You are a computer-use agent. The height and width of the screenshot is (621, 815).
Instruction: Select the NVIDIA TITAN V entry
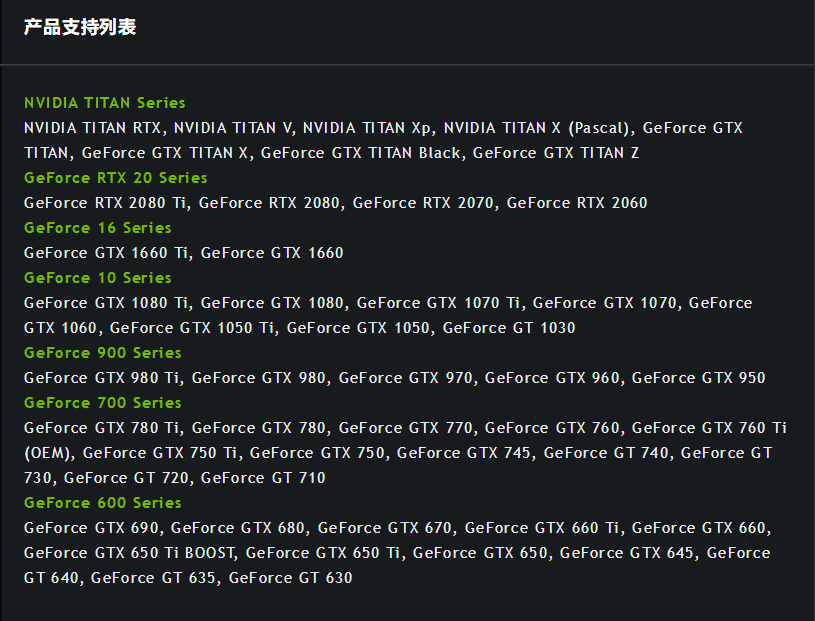[x=232, y=128]
